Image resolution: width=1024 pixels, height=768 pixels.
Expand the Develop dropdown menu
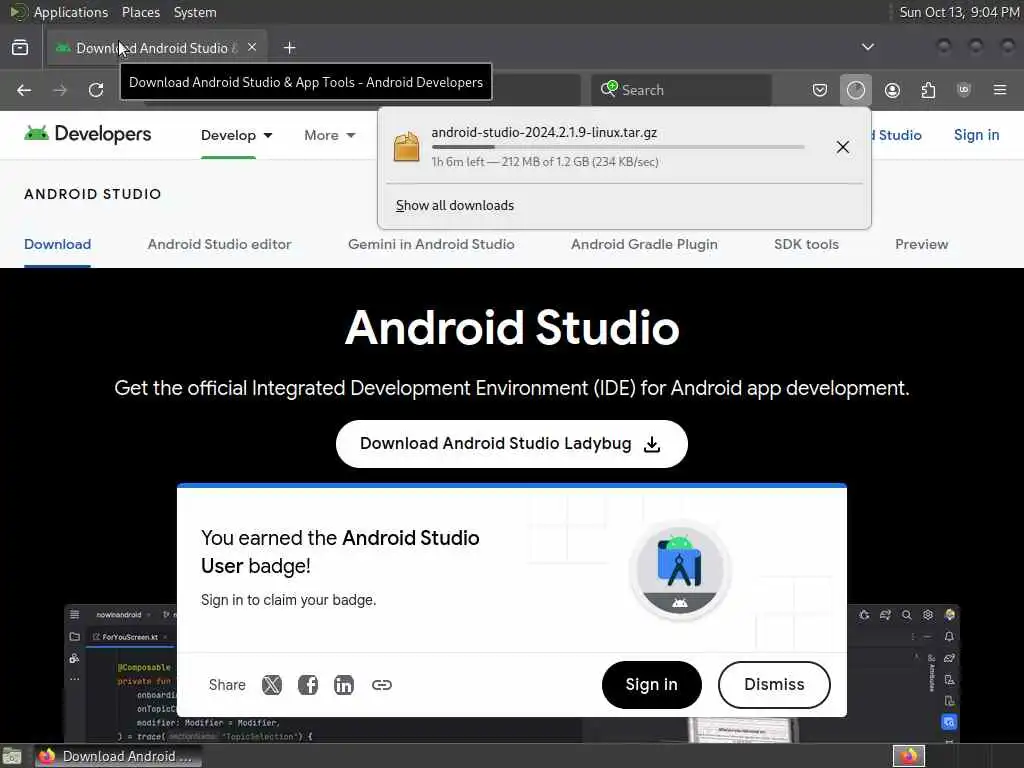(x=236, y=135)
